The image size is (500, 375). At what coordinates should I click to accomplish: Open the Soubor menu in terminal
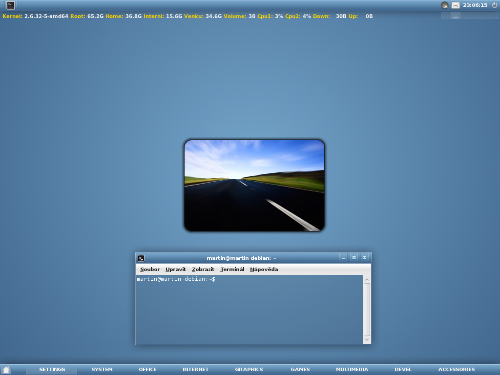click(x=150, y=269)
